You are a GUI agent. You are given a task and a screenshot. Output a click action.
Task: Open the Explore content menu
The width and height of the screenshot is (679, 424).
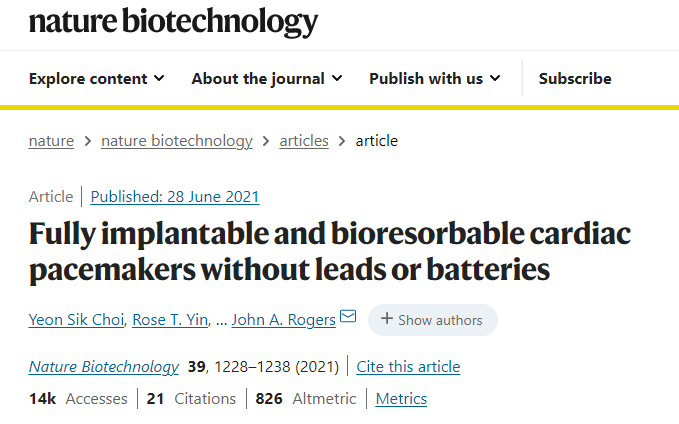pos(97,79)
